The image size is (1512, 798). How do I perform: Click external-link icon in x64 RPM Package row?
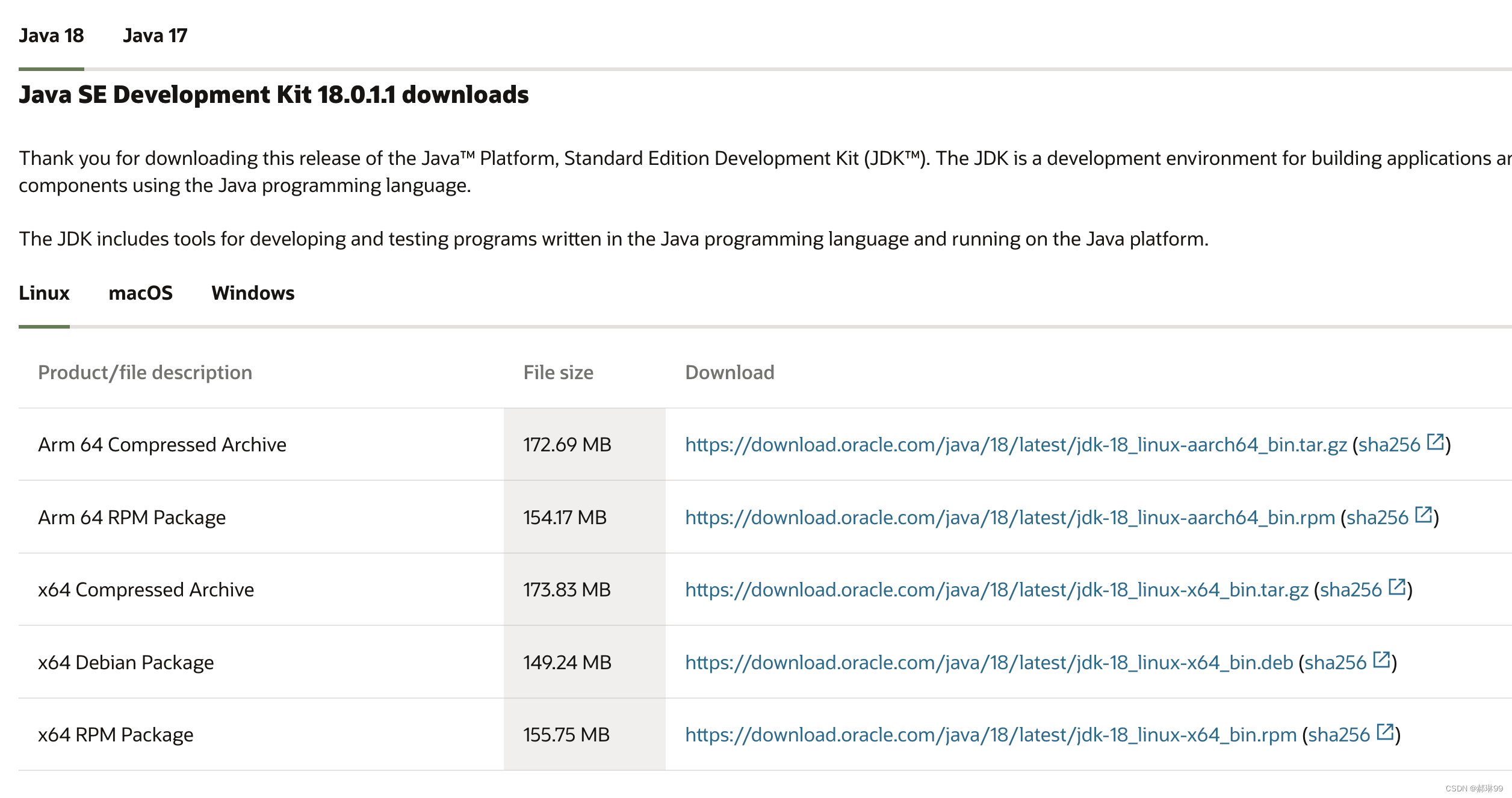[1386, 732]
